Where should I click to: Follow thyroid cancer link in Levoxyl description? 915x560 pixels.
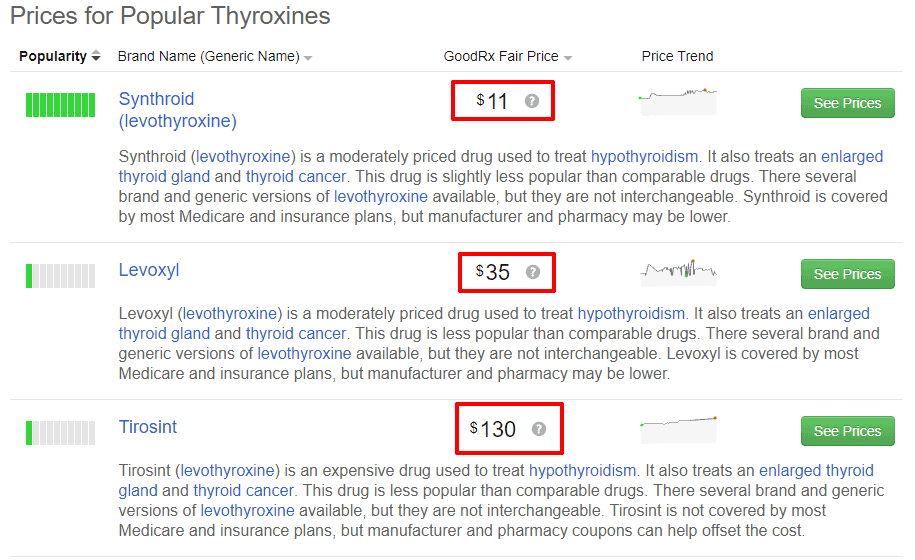(296, 334)
